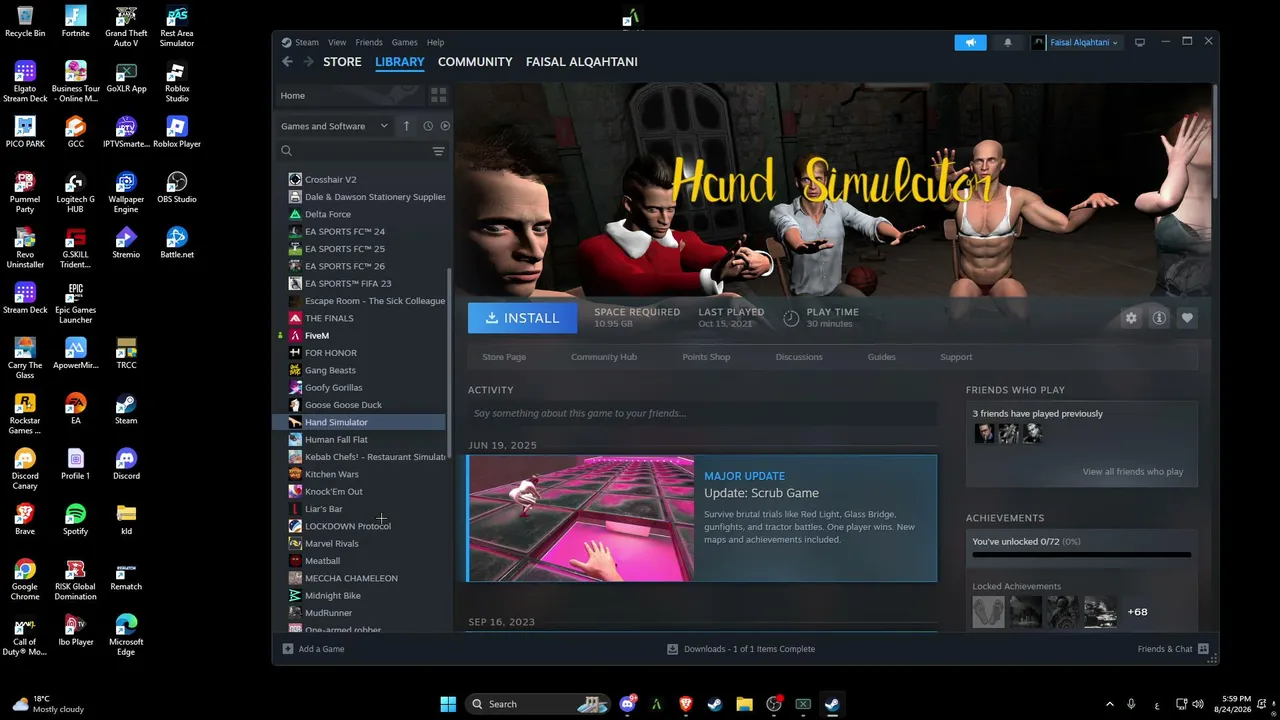
Task: Open the Recycle Bin
Action: click(25, 21)
